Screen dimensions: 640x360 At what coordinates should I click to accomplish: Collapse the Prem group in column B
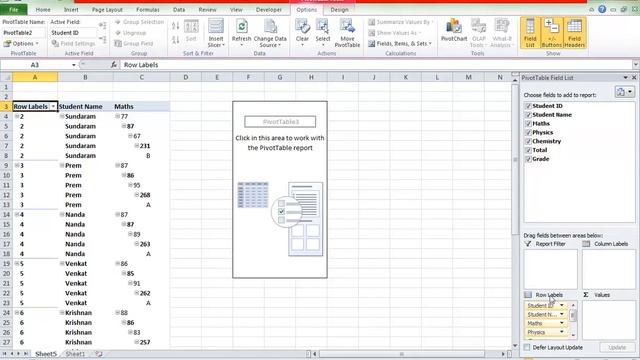tap(62, 165)
